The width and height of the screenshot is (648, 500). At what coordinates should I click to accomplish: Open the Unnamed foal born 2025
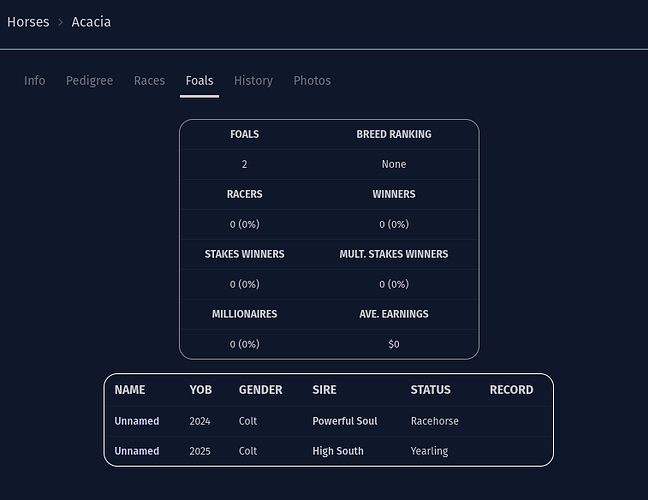point(137,451)
